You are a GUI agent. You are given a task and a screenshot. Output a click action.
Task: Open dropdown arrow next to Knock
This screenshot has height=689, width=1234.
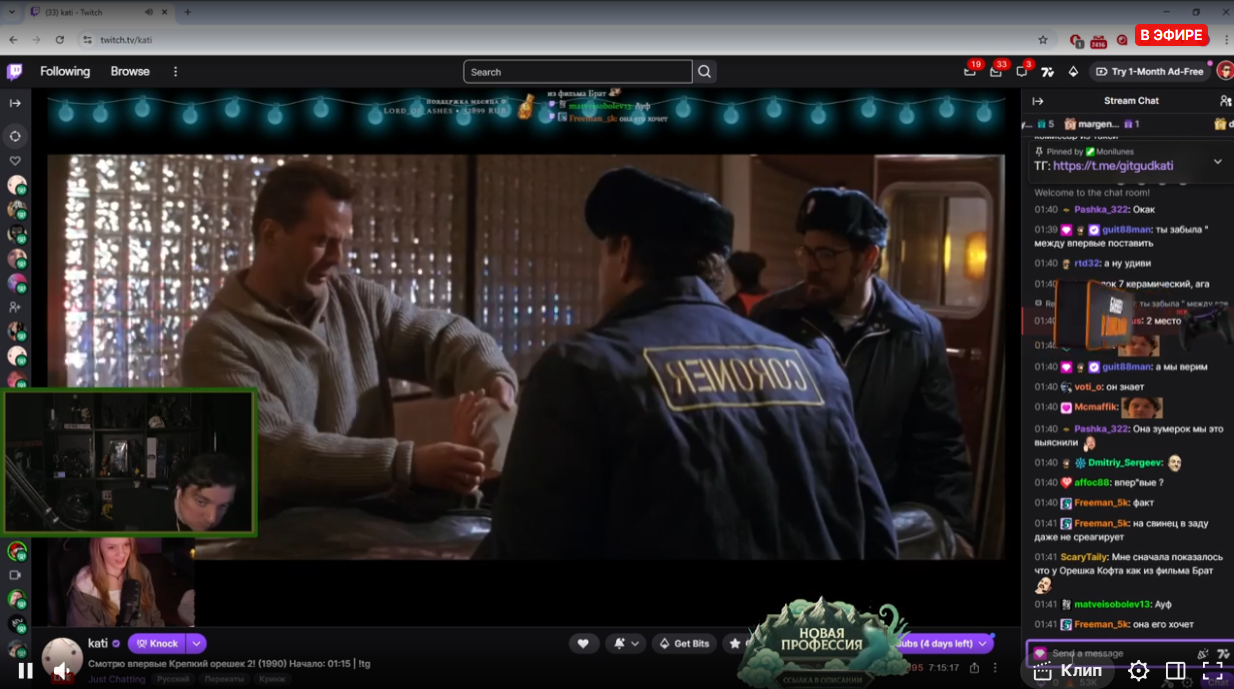coord(197,644)
